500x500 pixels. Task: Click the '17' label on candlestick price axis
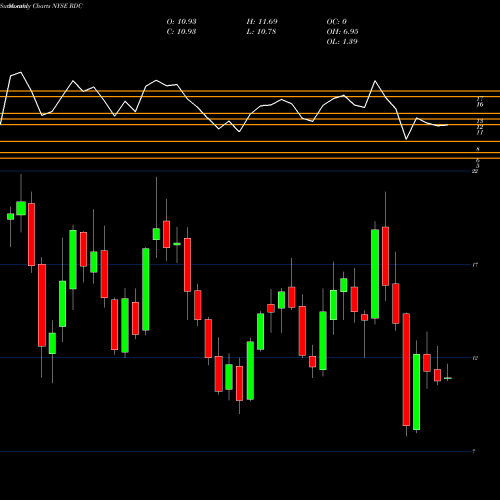click(x=475, y=265)
